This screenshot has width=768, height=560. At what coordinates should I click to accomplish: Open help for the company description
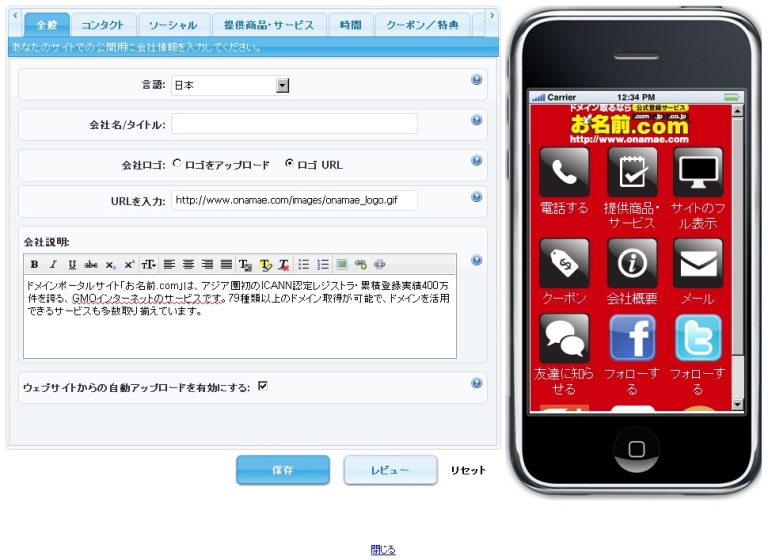point(476,260)
